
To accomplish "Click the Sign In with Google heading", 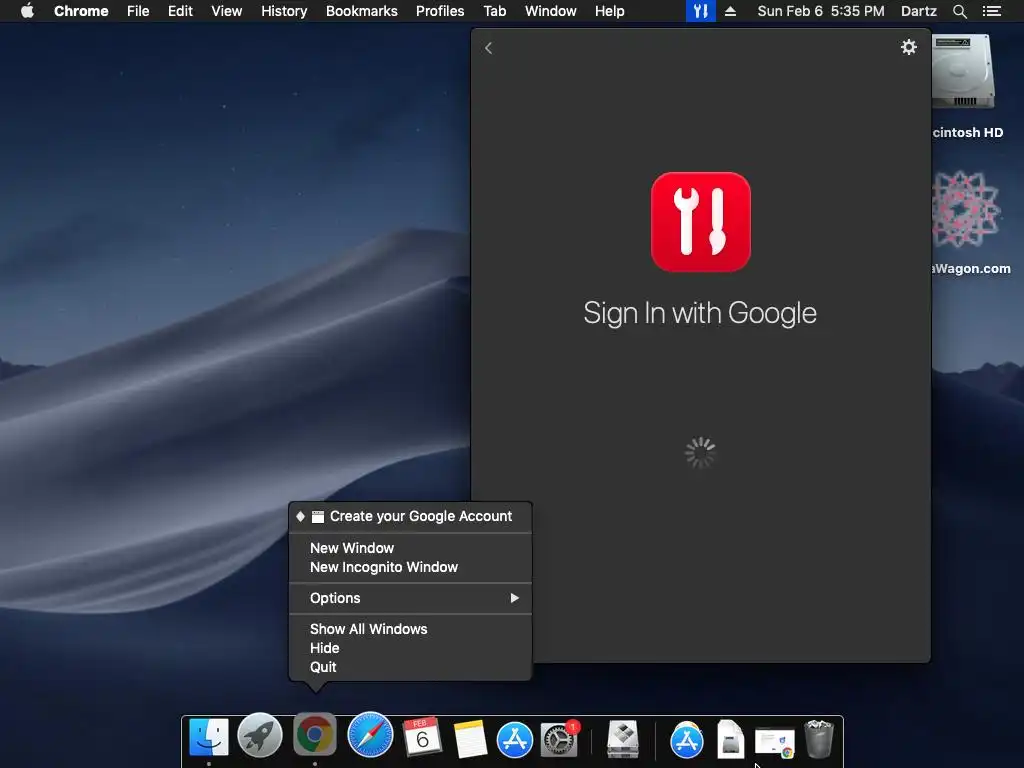I will [700, 313].
